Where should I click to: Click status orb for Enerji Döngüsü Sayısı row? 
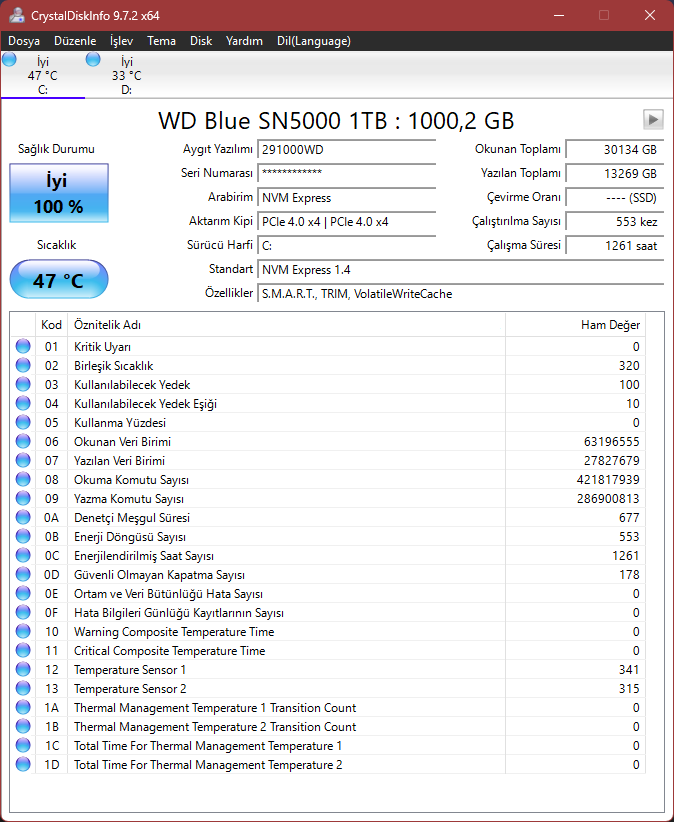[x=23, y=536]
